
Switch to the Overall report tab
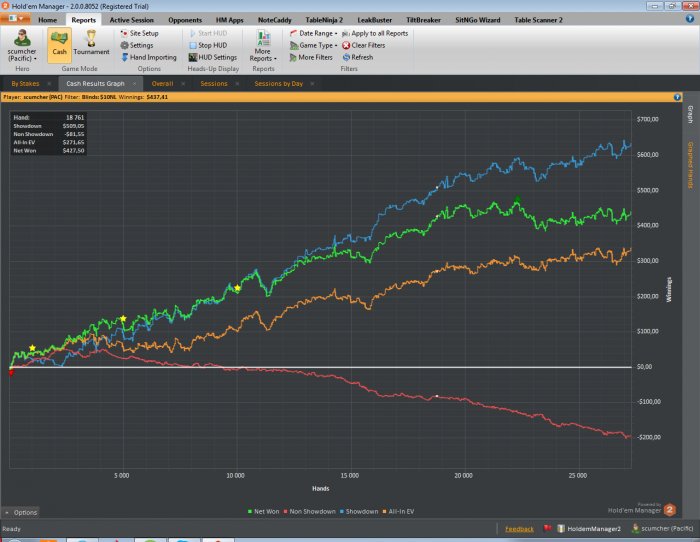pos(162,83)
